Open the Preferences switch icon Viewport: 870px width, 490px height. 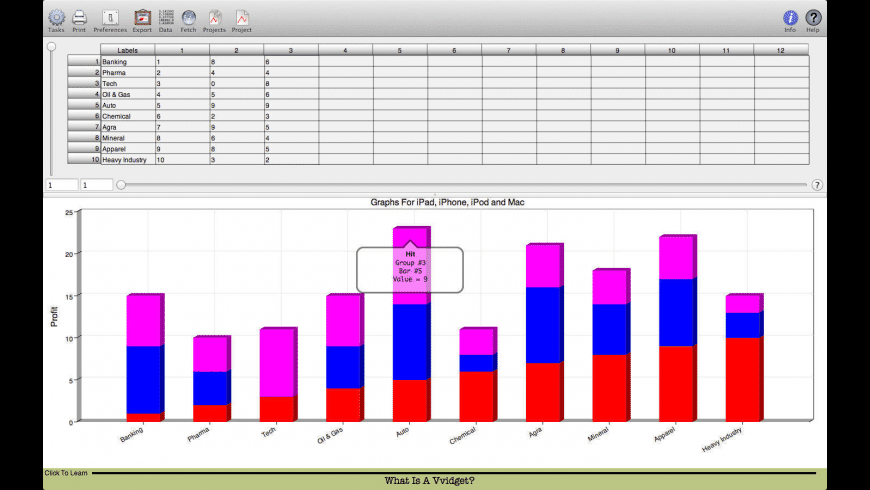pos(110,18)
